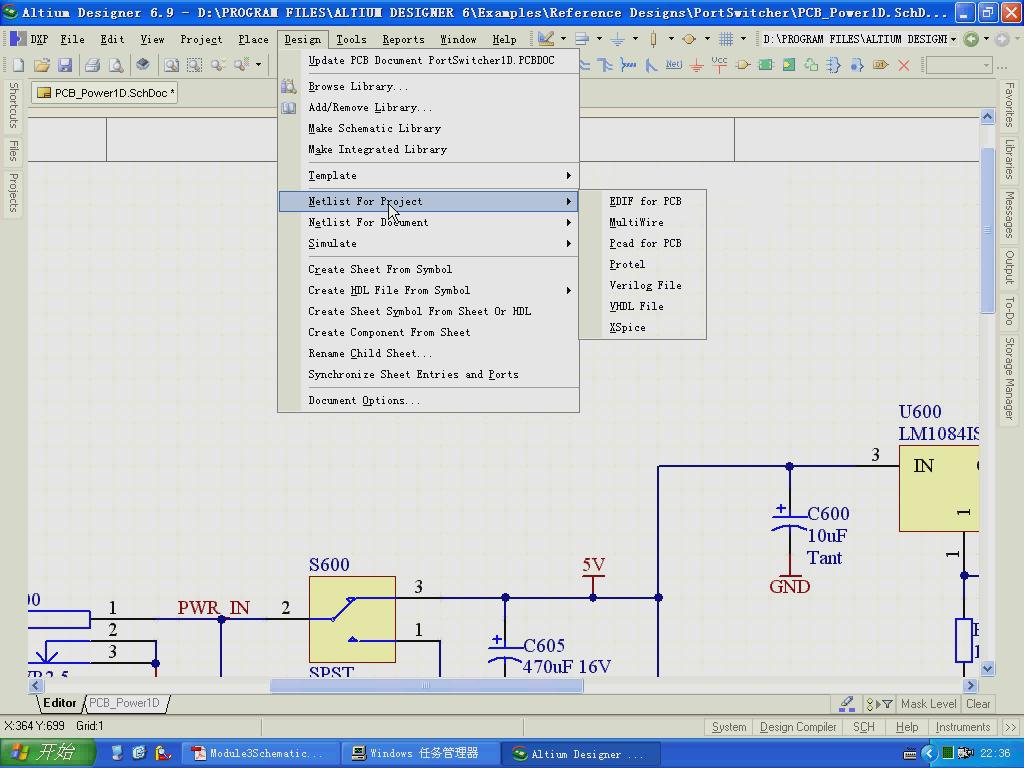Save the document with the floppy icon

point(65,65)
